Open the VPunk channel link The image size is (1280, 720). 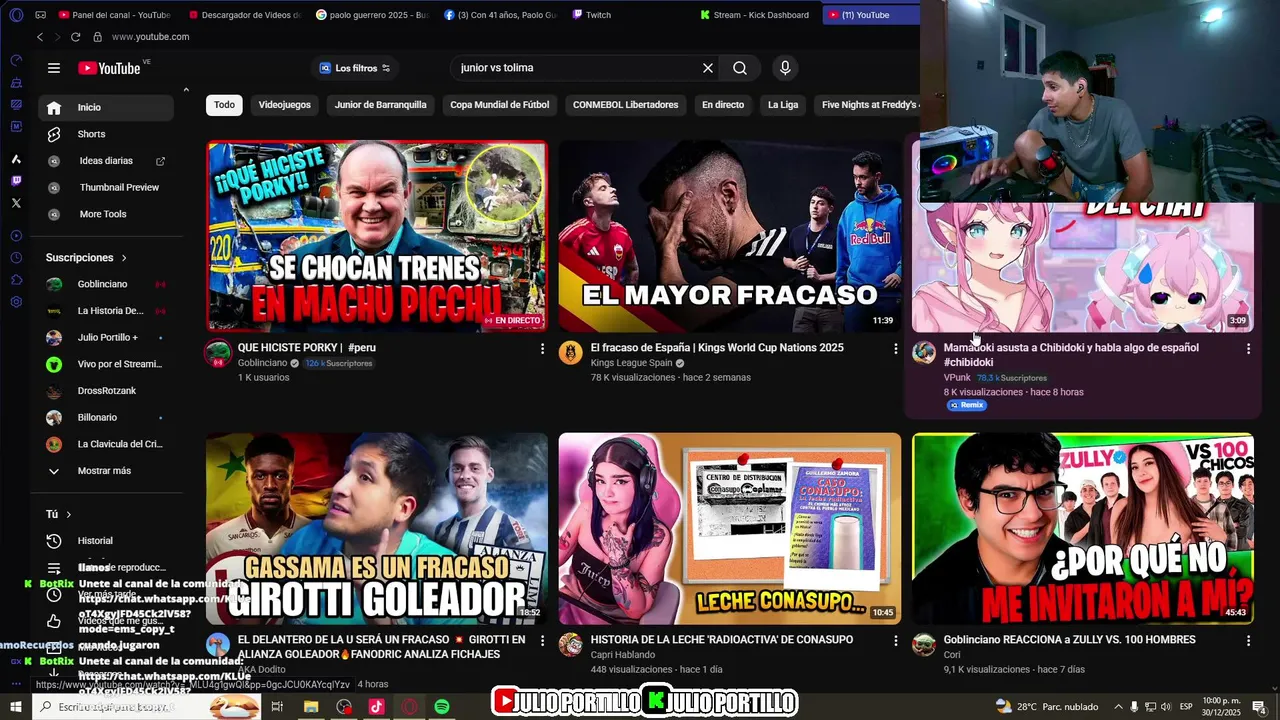click(x=957, y=378)
